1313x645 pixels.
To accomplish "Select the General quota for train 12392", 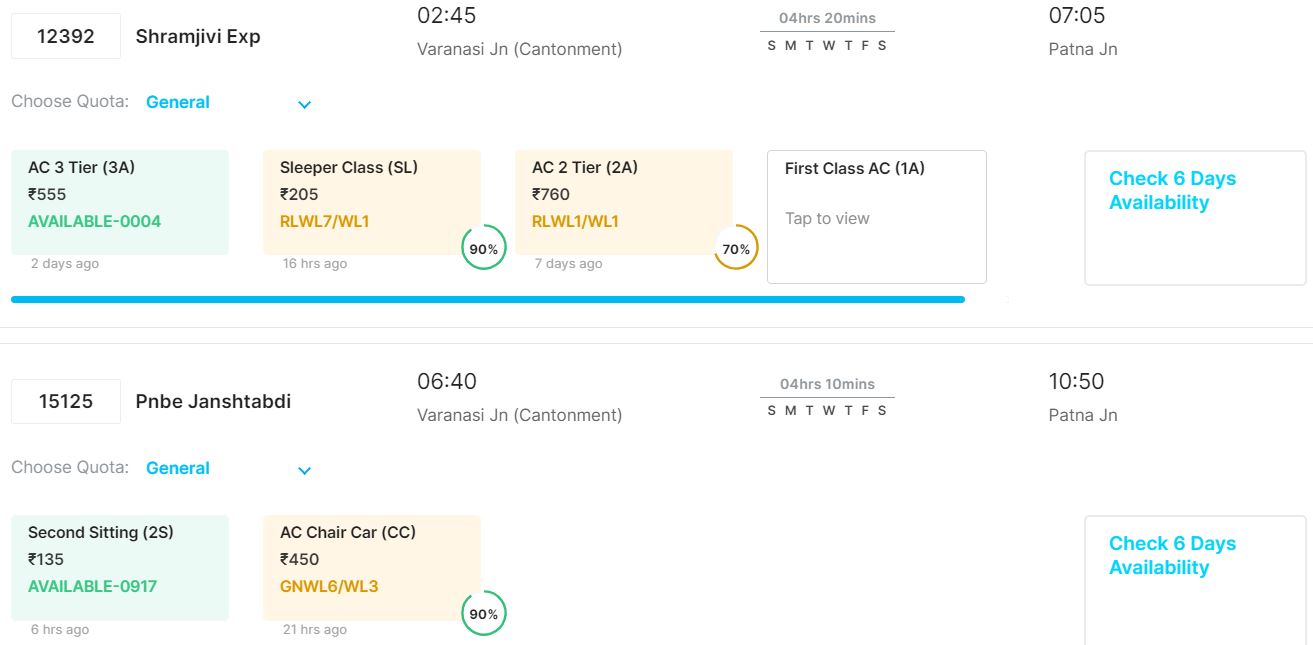I will point(178,102).
